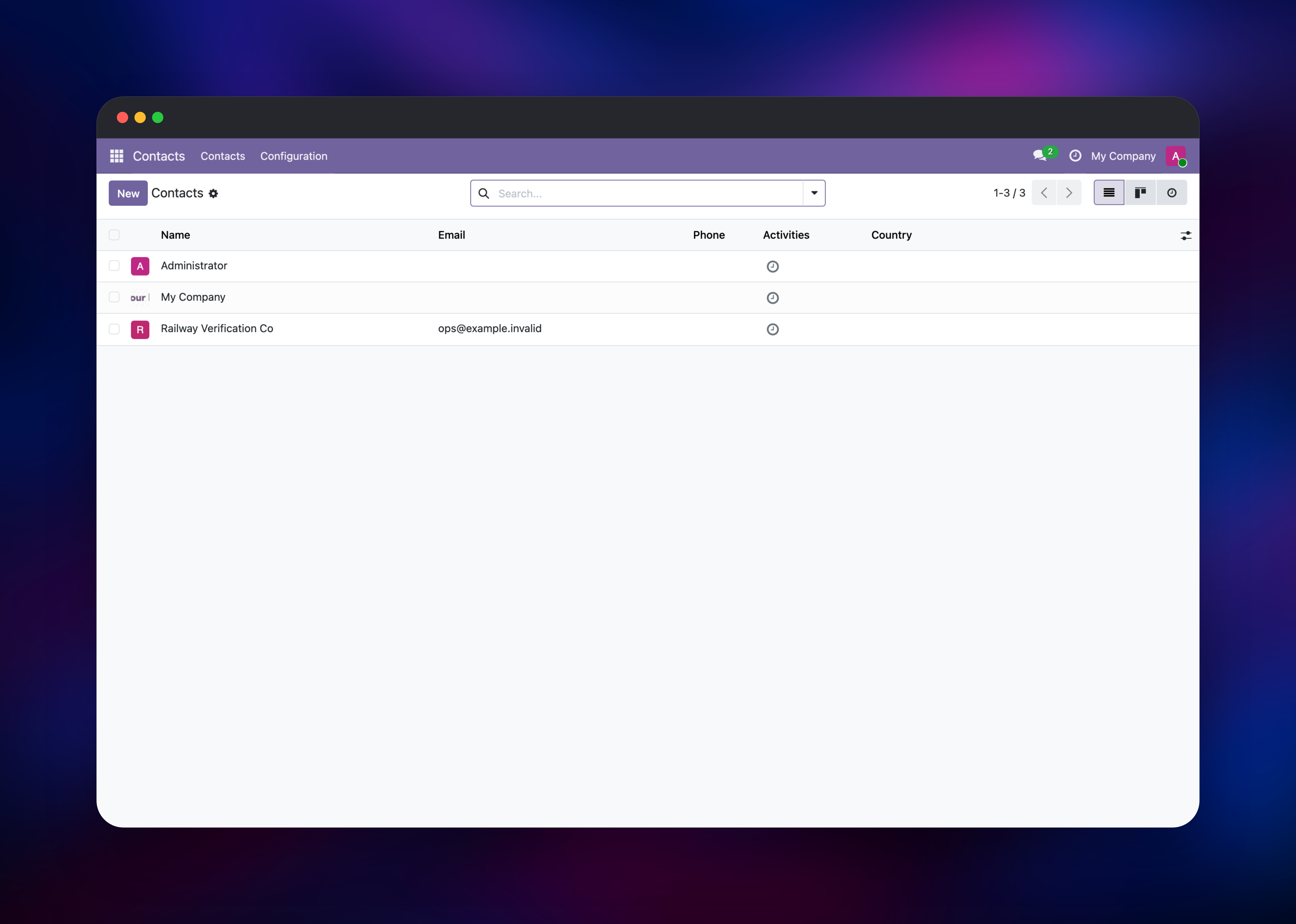This screenshot has width=1296, height=924.
Task: Open the apps grid menu icon
Action: coord(117,156)
